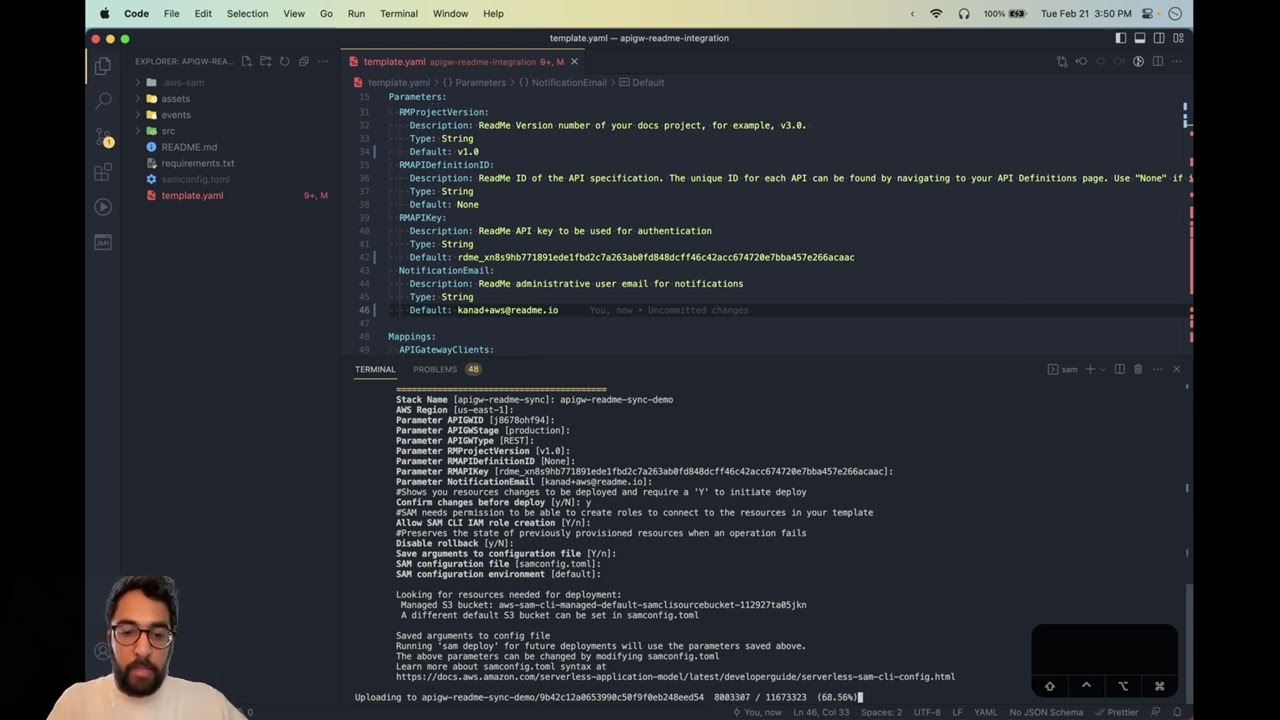The width and height of the screenshot is (1280, 720).
Task: Collapse all folders in Explorer
Action: (303, 61)
